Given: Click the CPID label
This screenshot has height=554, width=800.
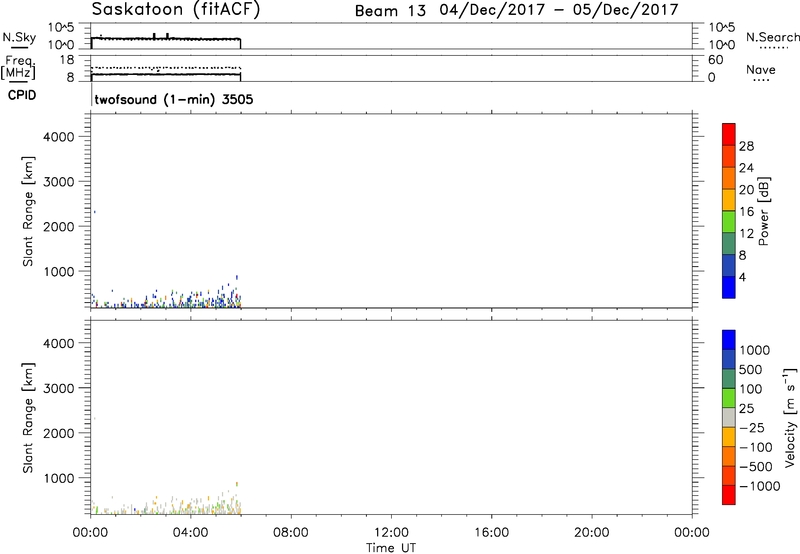Looking at the screenshot, I should tap(22, 95).
